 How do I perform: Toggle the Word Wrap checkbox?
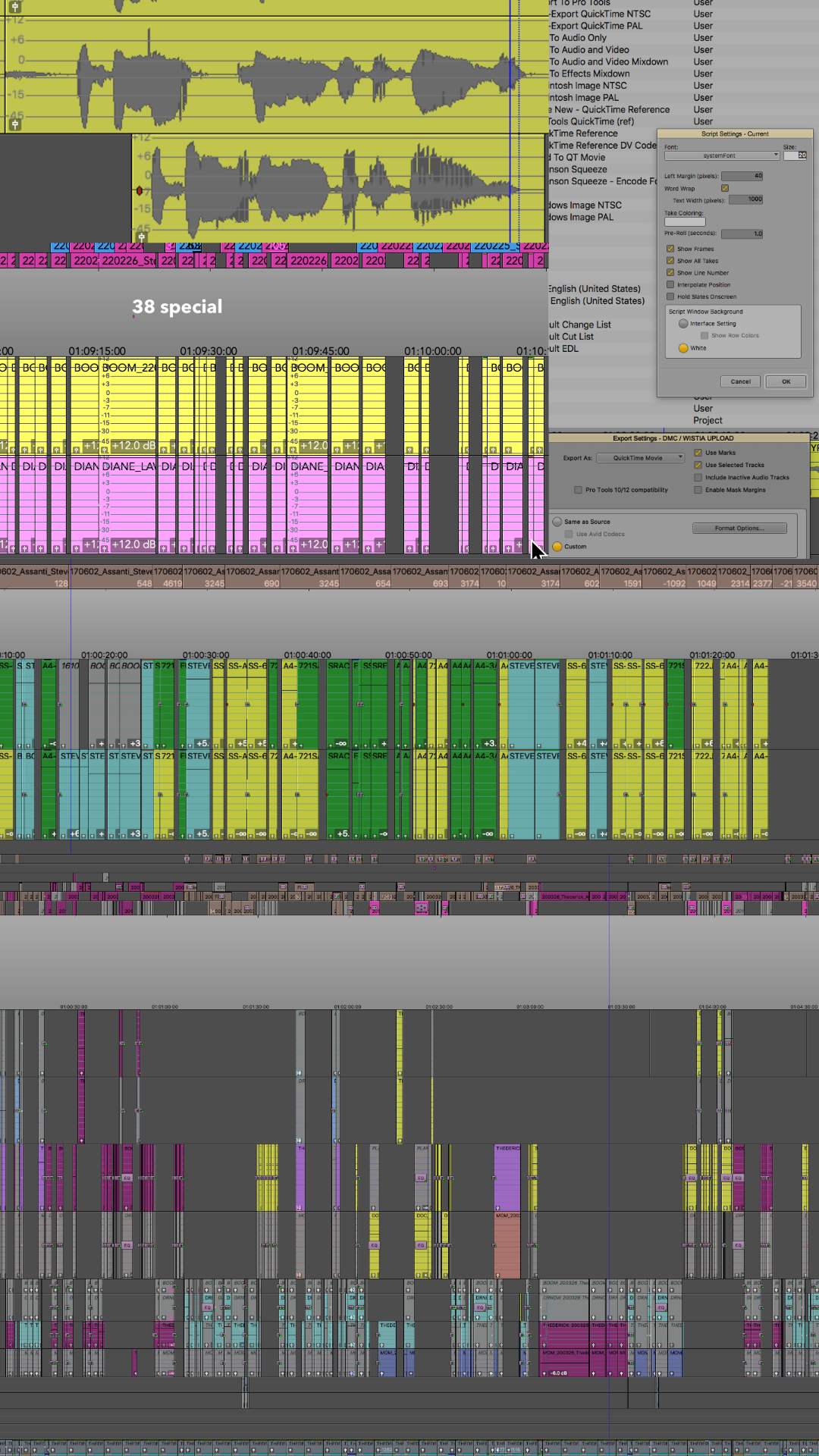click(x=725, y=188)
